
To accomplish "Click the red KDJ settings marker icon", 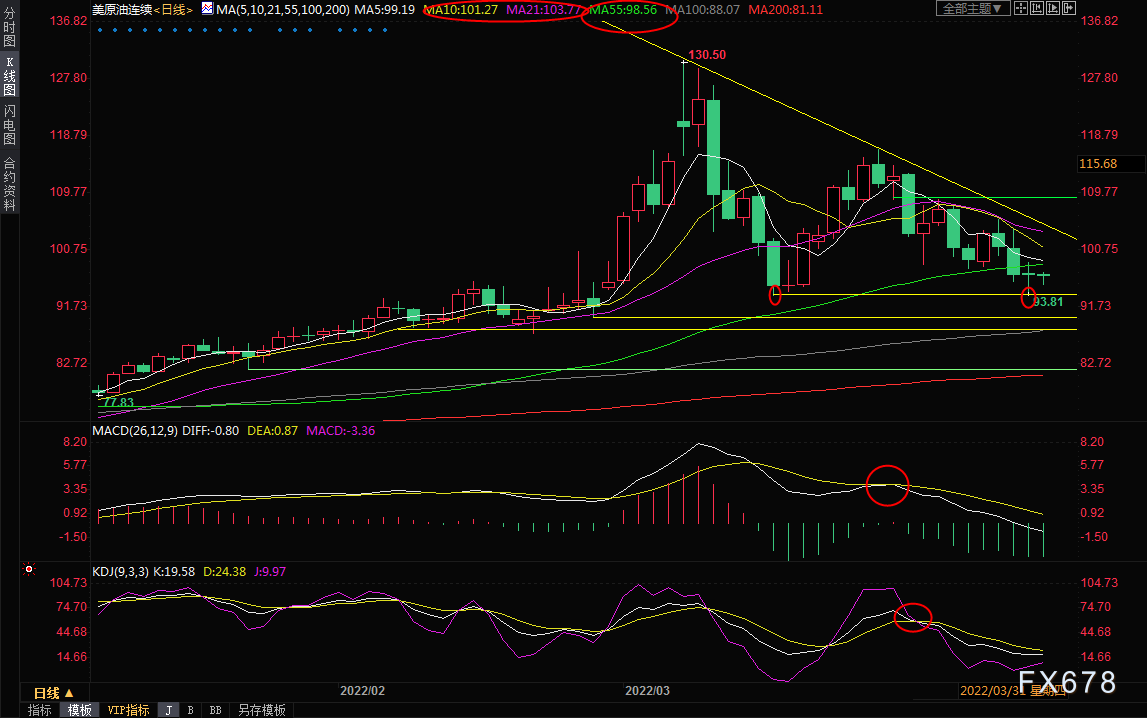I will (29, 569).
